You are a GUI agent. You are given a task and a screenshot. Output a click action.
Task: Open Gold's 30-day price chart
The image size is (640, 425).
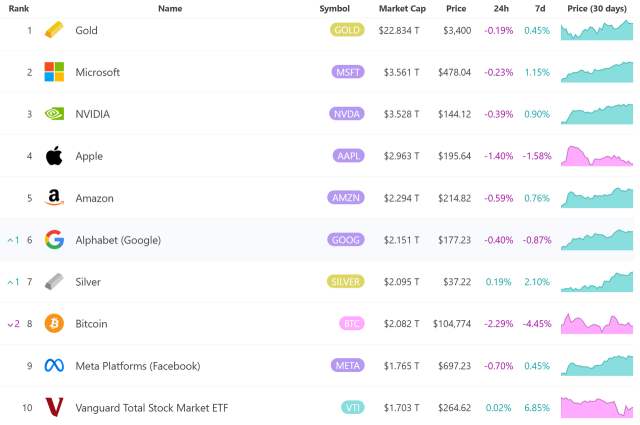[597, 30]
